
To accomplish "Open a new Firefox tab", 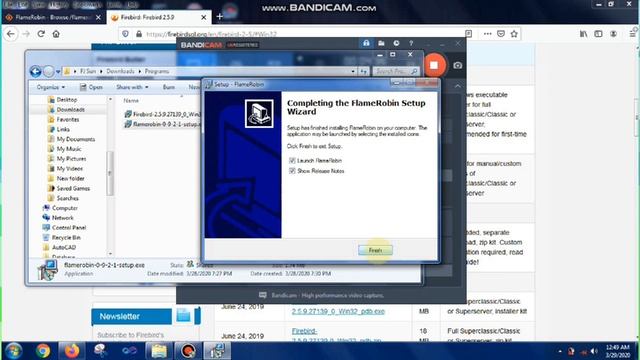I will point(220,17).
